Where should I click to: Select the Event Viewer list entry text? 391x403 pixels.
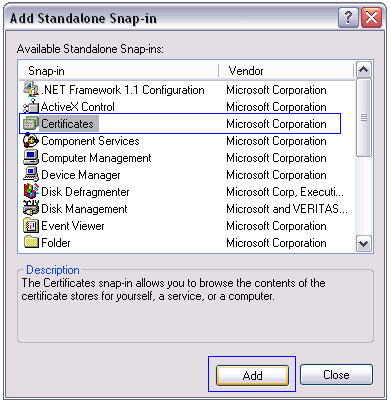click(73, 226)
